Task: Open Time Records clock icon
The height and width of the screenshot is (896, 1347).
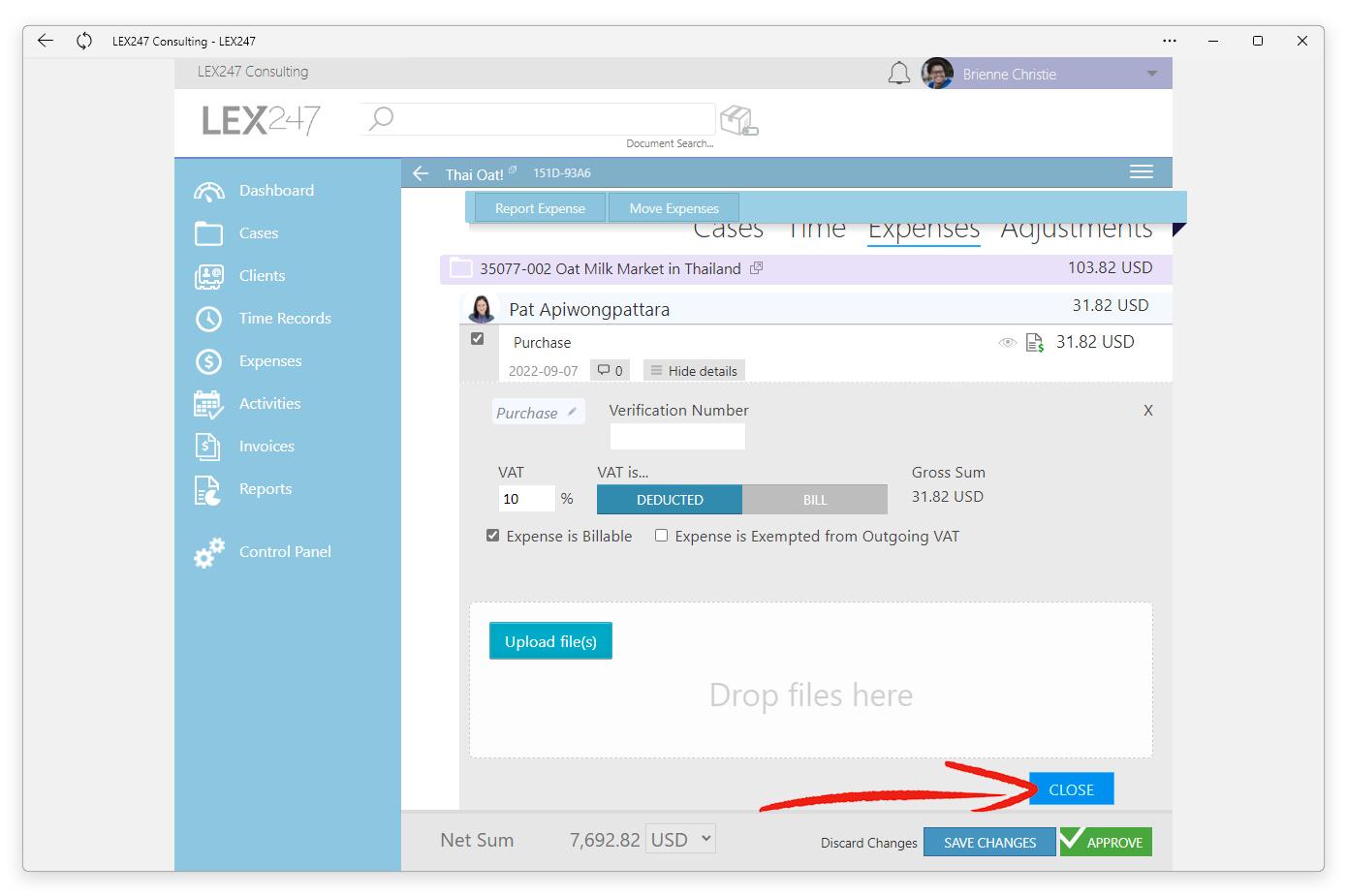Action: coord(208,319)
